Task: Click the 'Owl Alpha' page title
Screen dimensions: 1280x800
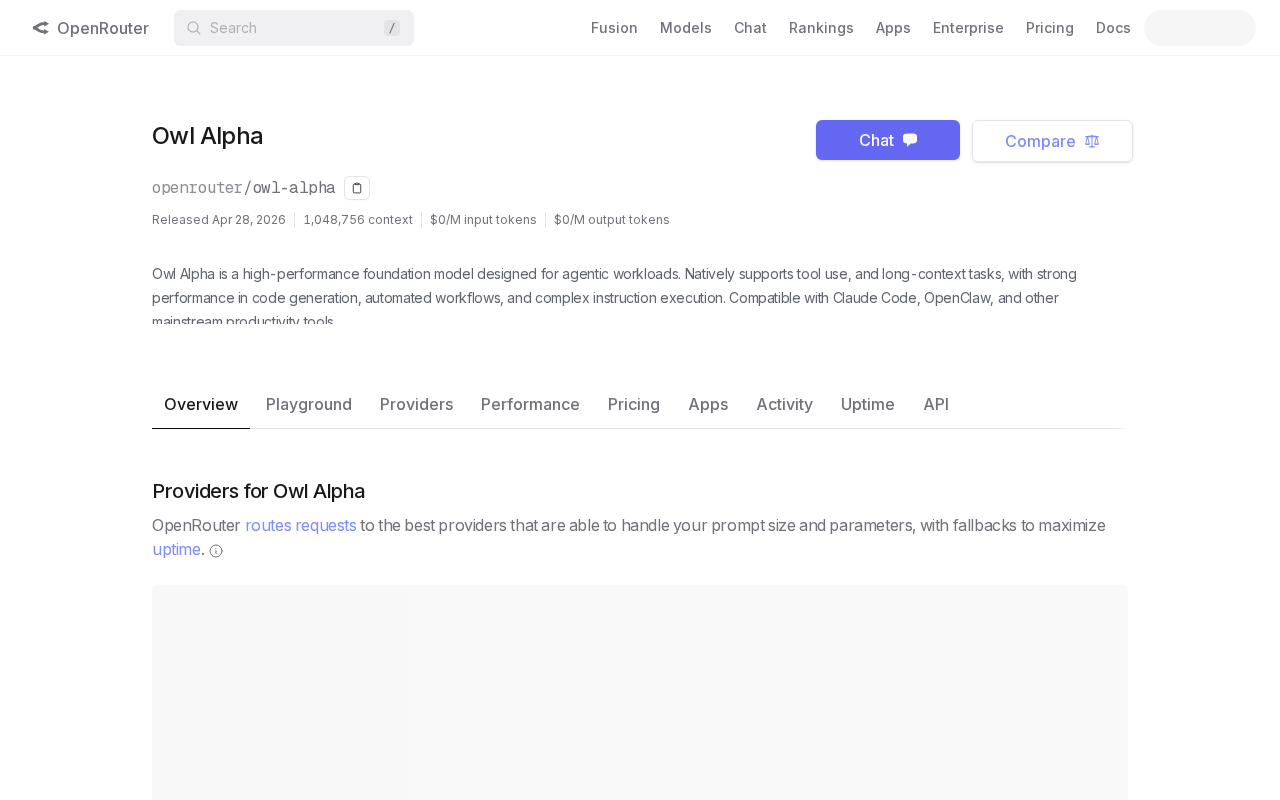Action: pyautogui.click(x=208, y=136)
